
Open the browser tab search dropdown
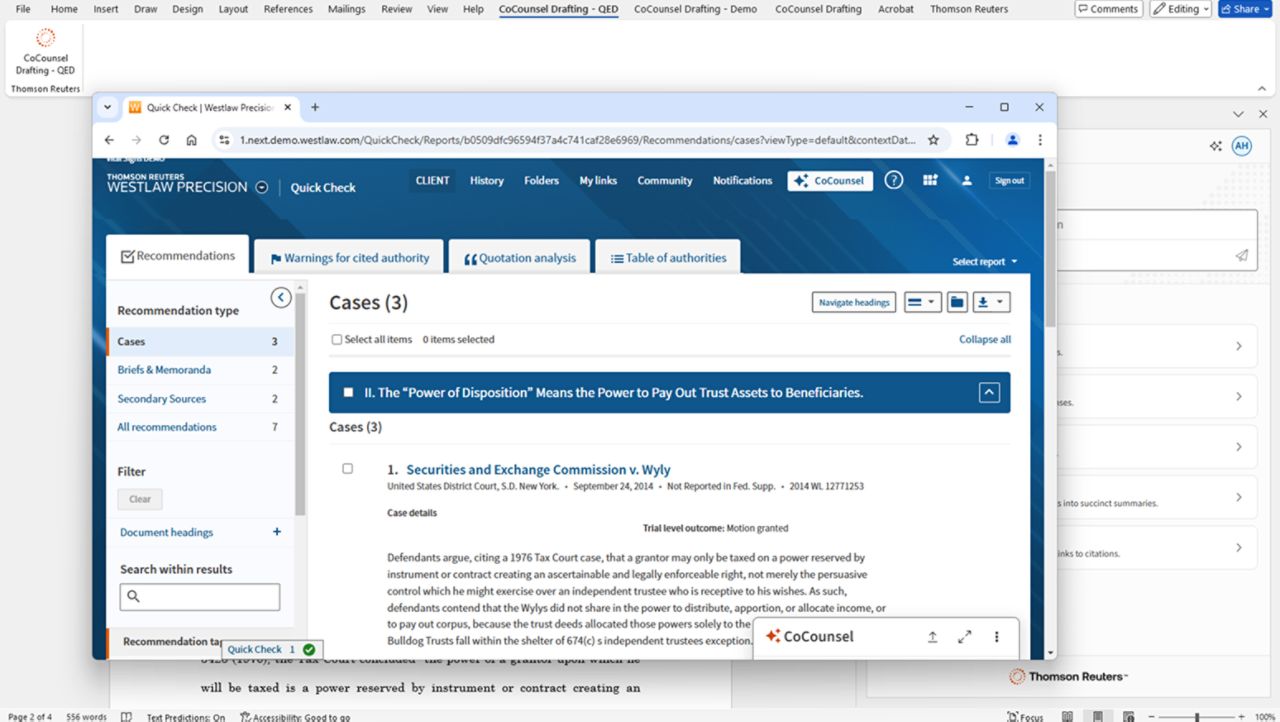(x=108, y=107)
